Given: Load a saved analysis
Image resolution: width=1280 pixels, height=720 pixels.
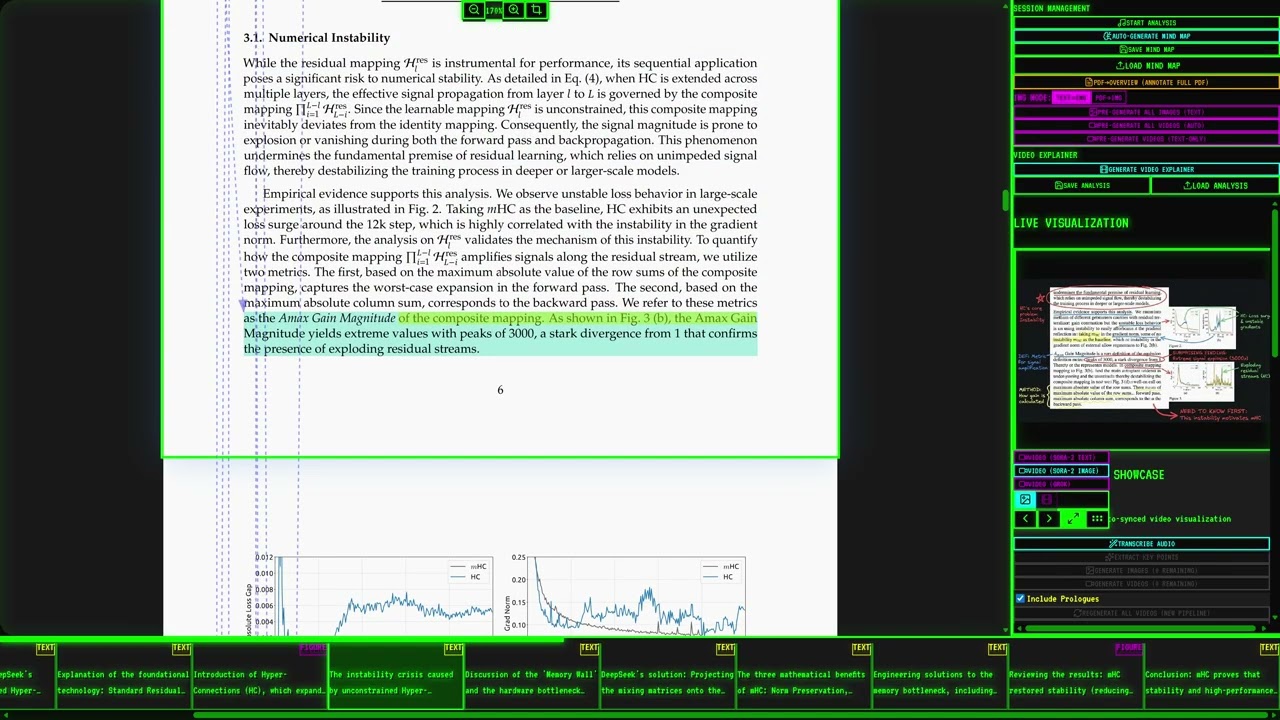Looking at the screenshot, I should tap(1215, 185).
